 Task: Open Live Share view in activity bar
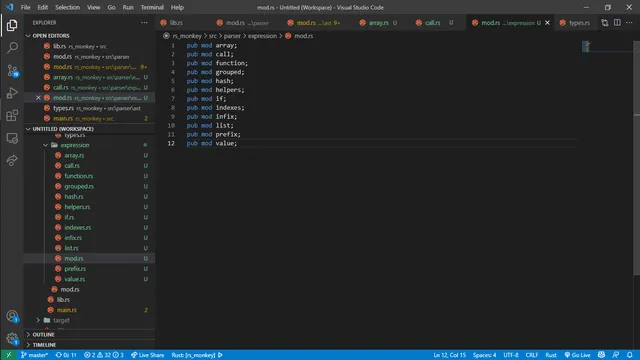pos(12,160)
